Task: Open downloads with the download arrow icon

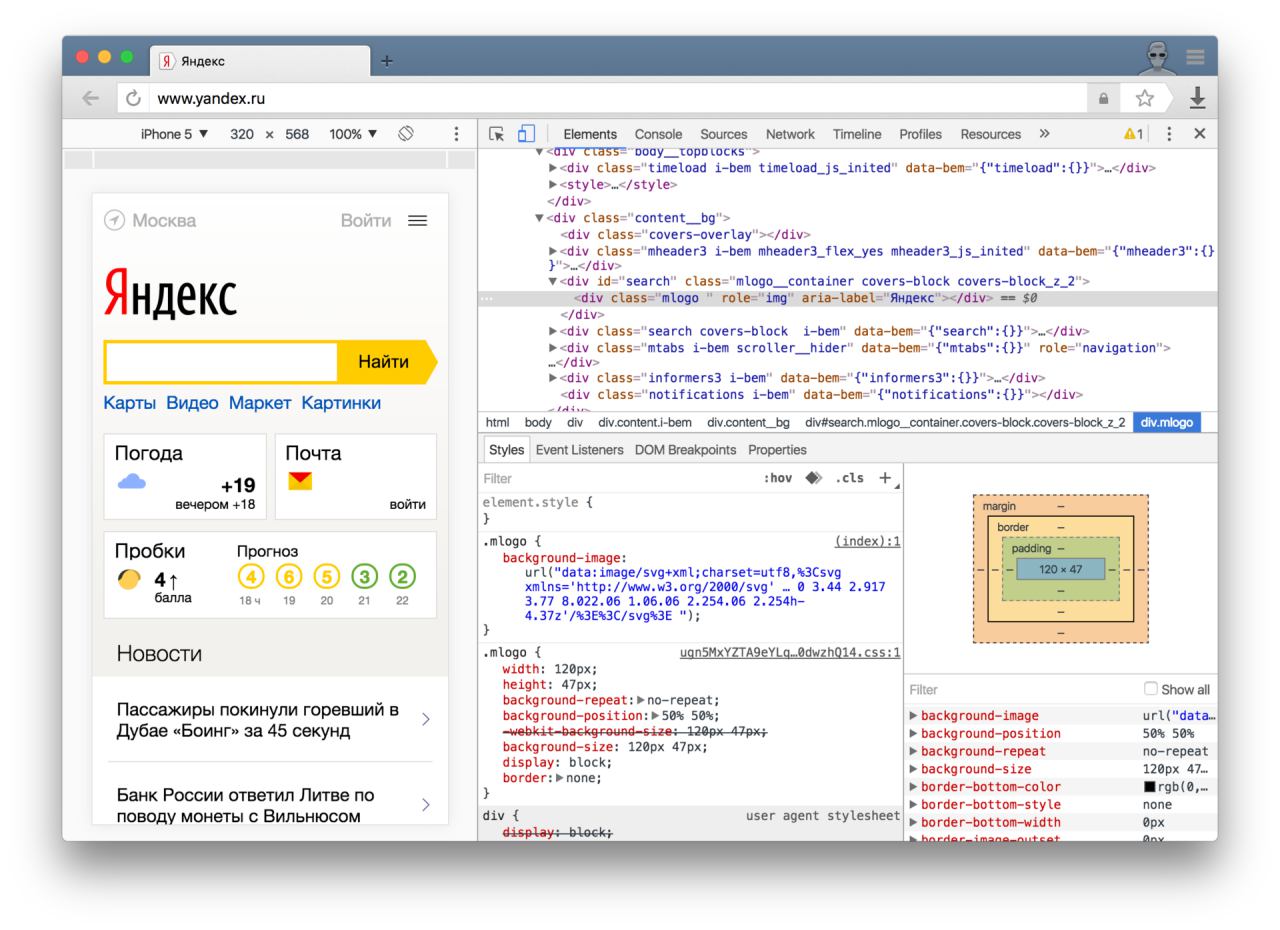Action: pyautogui.click(x=1197, y=98)
